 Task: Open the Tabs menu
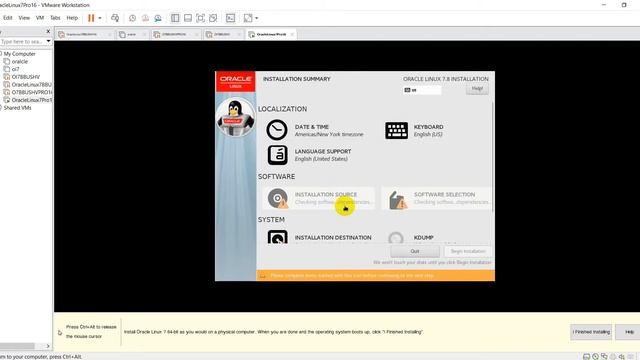point(55,18)
